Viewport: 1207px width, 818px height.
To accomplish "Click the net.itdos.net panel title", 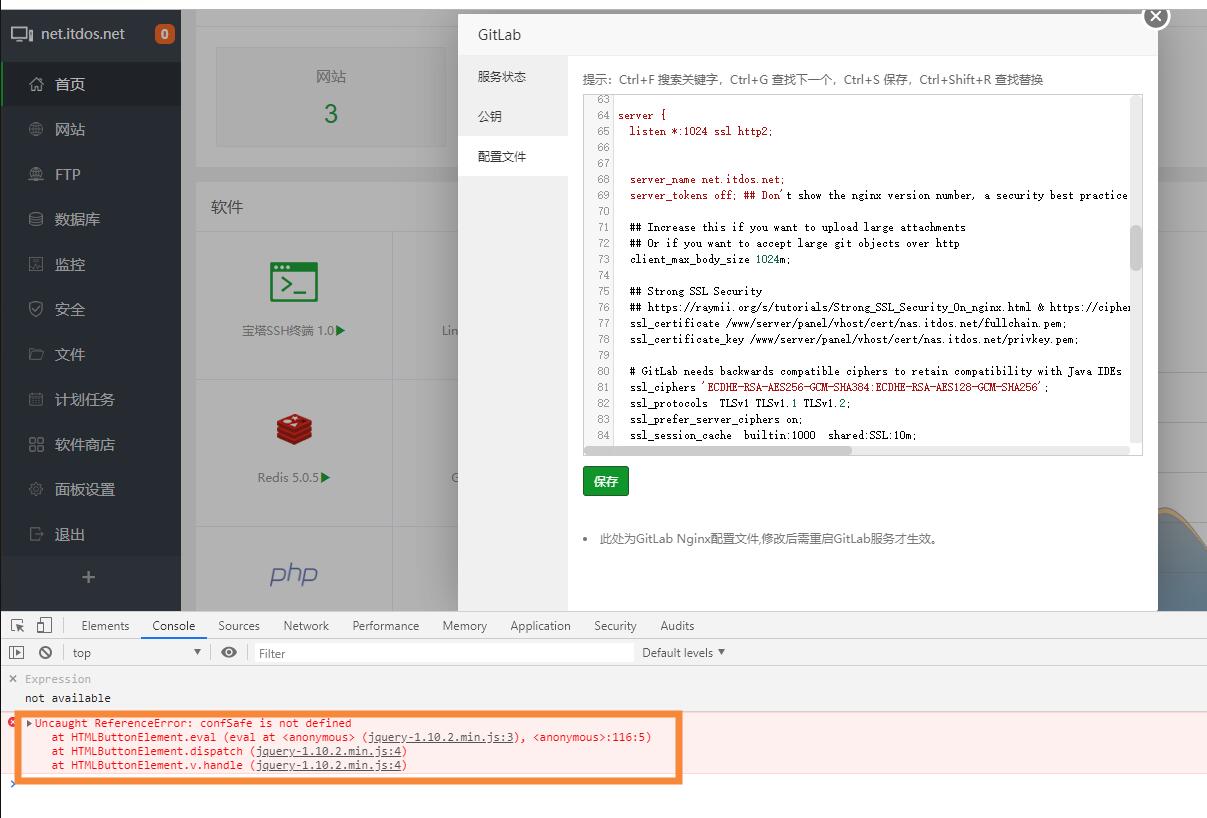I will 83,34.
